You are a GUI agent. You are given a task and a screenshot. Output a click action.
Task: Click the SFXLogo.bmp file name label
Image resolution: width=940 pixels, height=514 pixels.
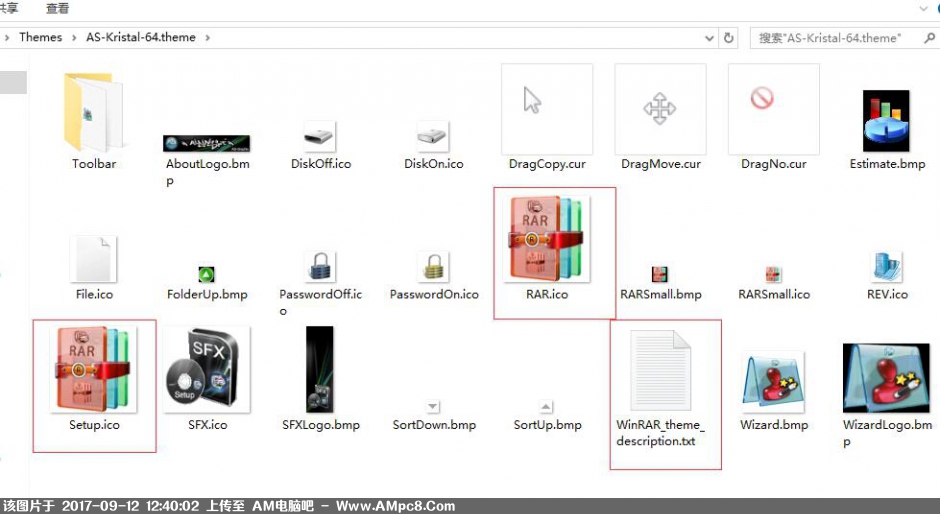[x=321, y=425]
